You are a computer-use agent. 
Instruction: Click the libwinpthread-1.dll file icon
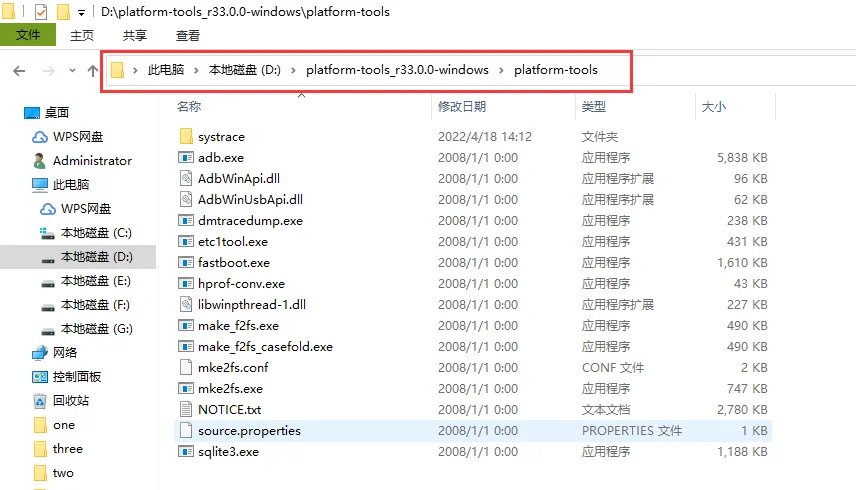point(186,304)
